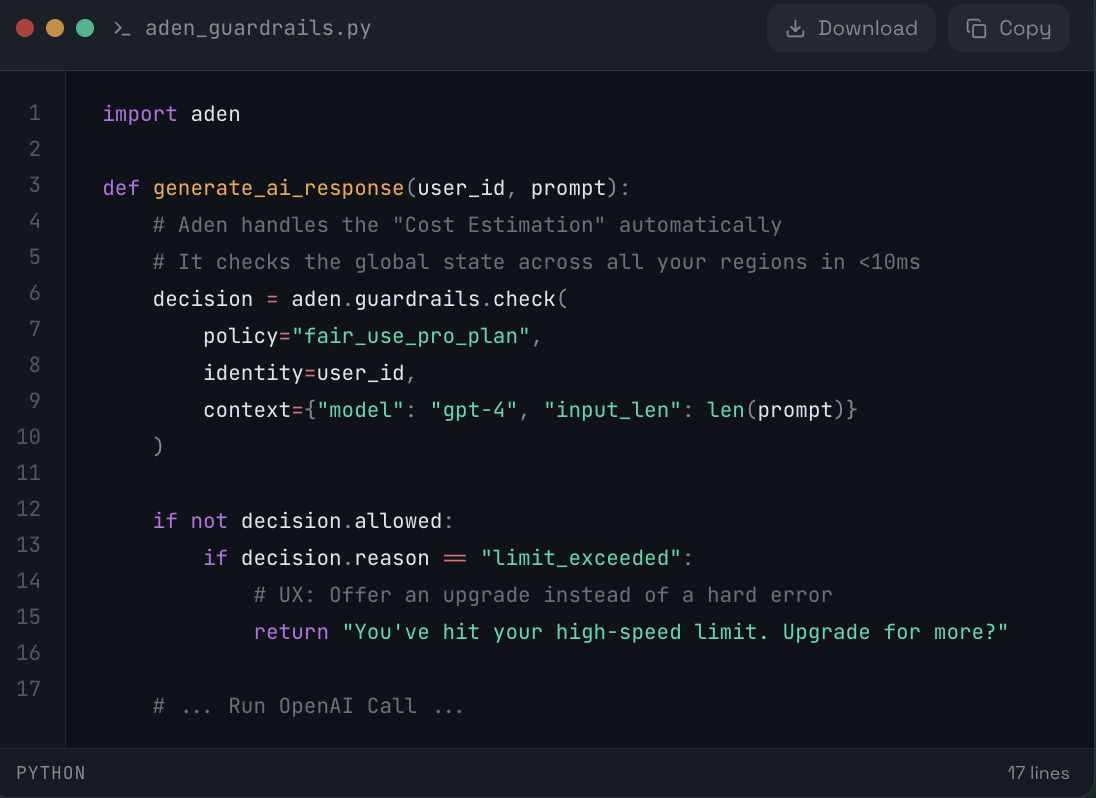The width and height of the screenshot is (1096, 798).
Task: Click the "gpt-4" model string
Action: coord(474,410)
